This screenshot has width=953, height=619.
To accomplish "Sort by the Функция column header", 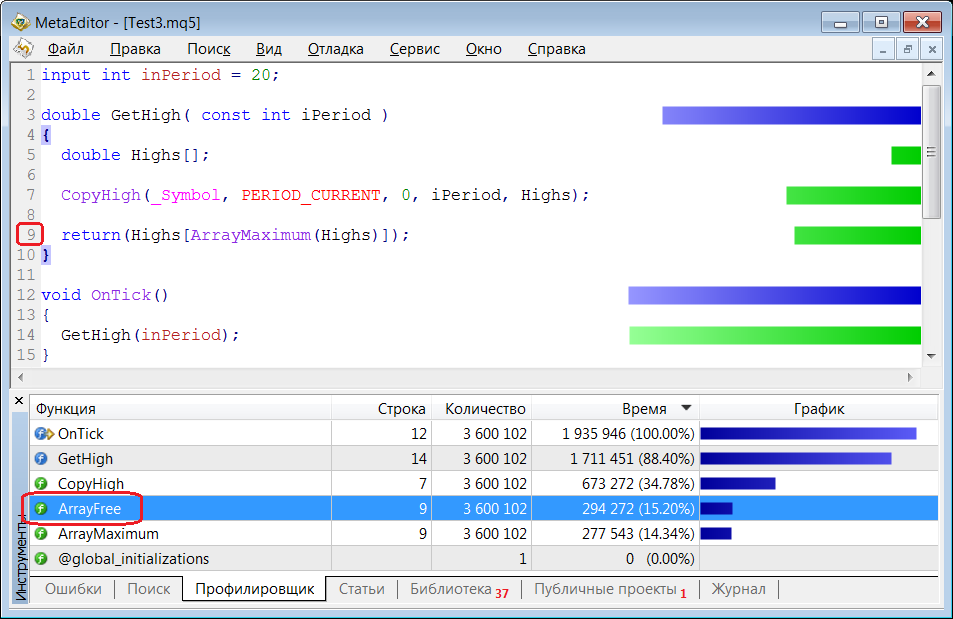I will pyautogui.click(x=181, y=409).
